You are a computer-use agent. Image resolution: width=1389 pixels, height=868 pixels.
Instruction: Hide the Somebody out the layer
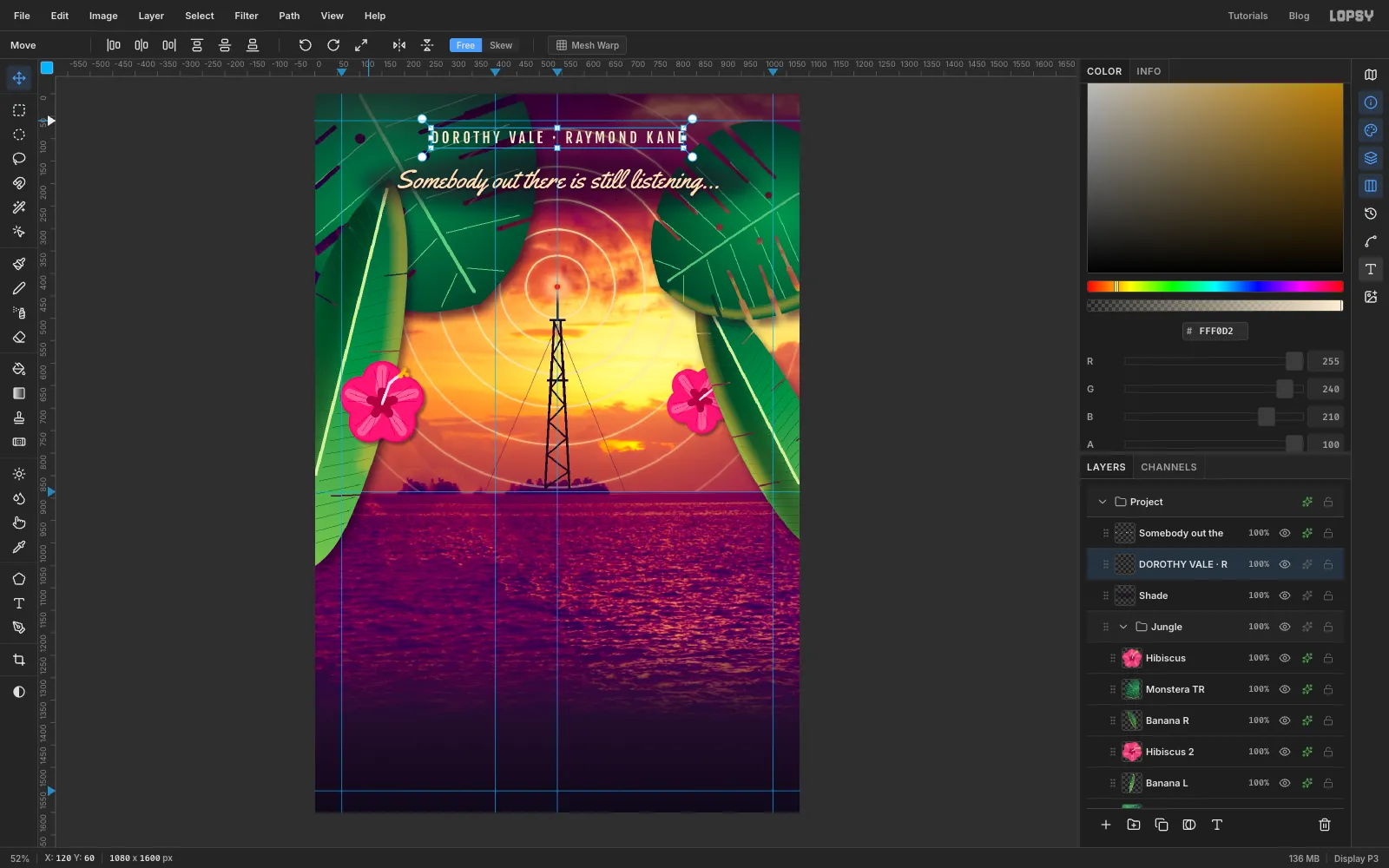[x=1285, y=533]
